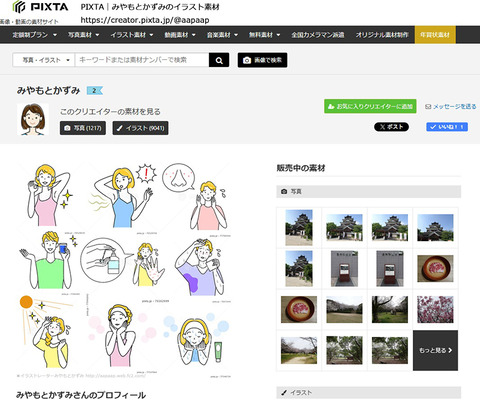Click the creator avatar portrait
Image resolution: width=480 pixels, height=400 pixels.
(33, 119)
